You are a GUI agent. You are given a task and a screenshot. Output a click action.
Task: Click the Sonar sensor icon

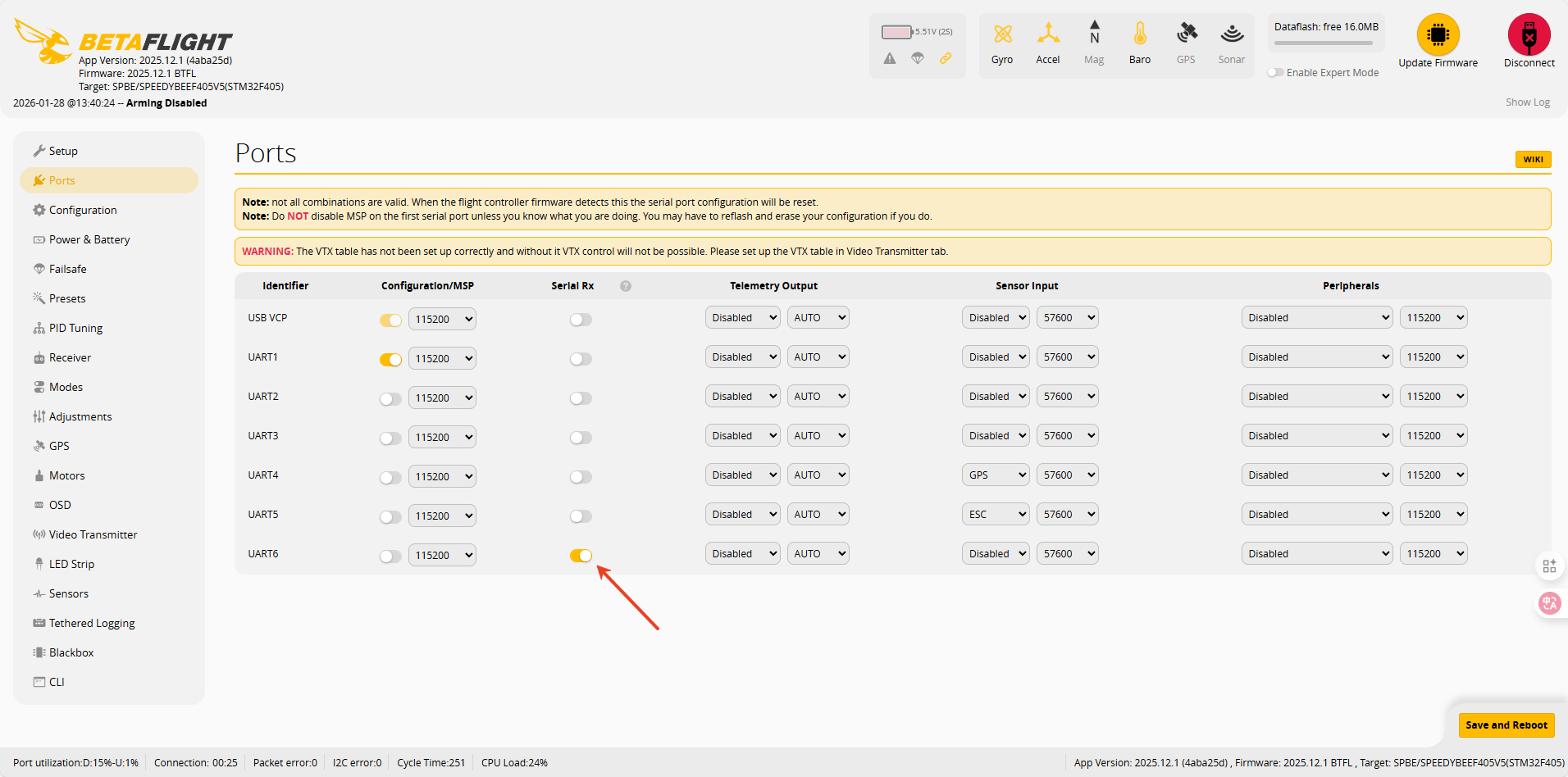1231,34
